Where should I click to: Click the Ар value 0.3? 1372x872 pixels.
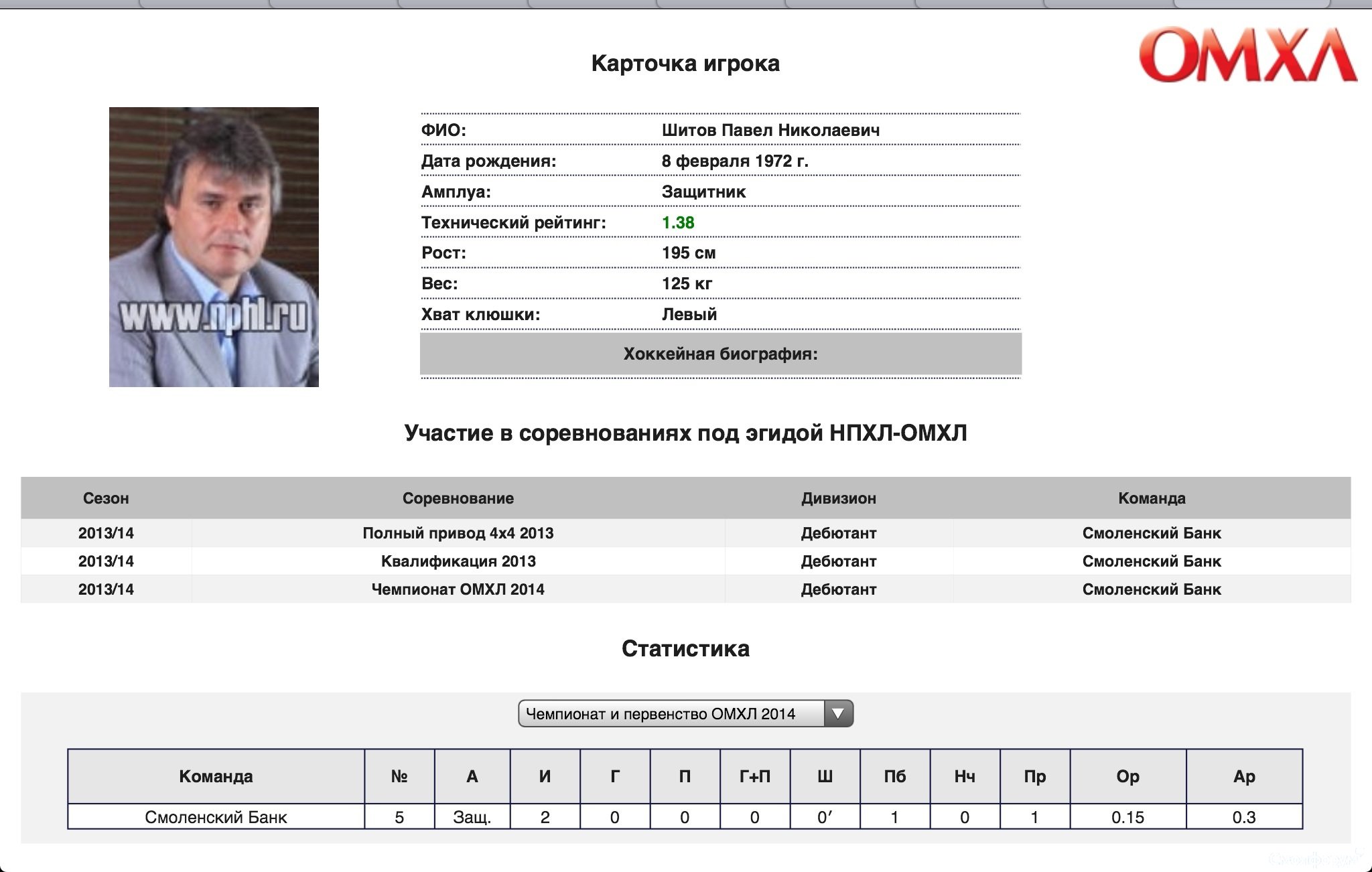1244,817
